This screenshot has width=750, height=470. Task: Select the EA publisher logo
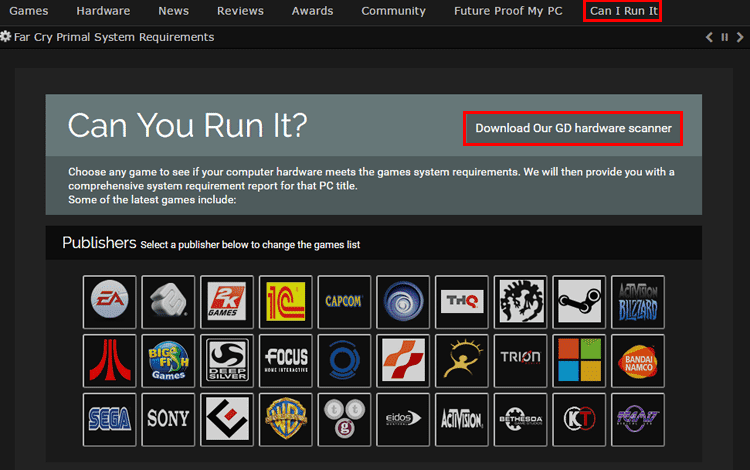coord(110,302)
